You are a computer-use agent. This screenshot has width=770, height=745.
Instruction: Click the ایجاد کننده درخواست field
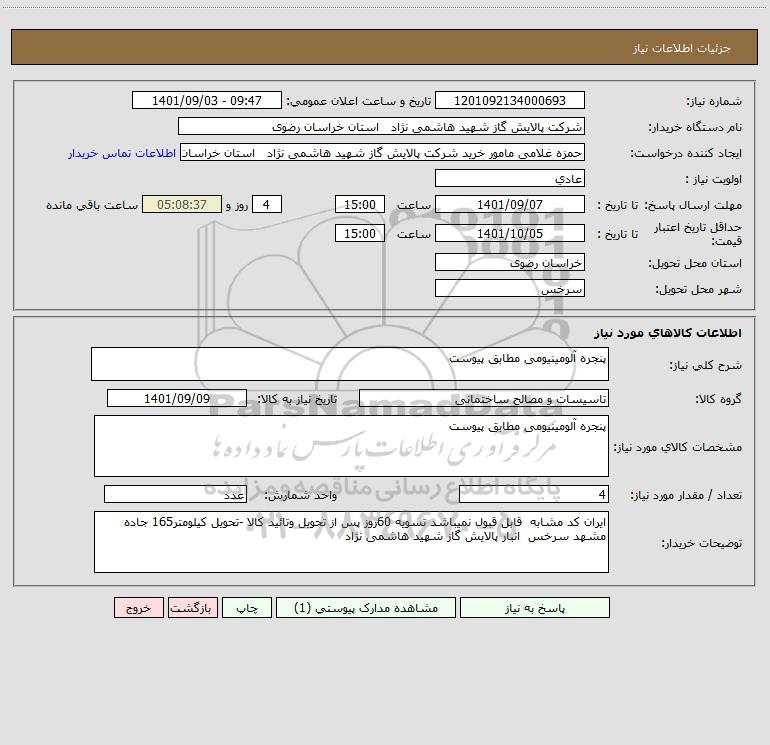tap(383, 152)
